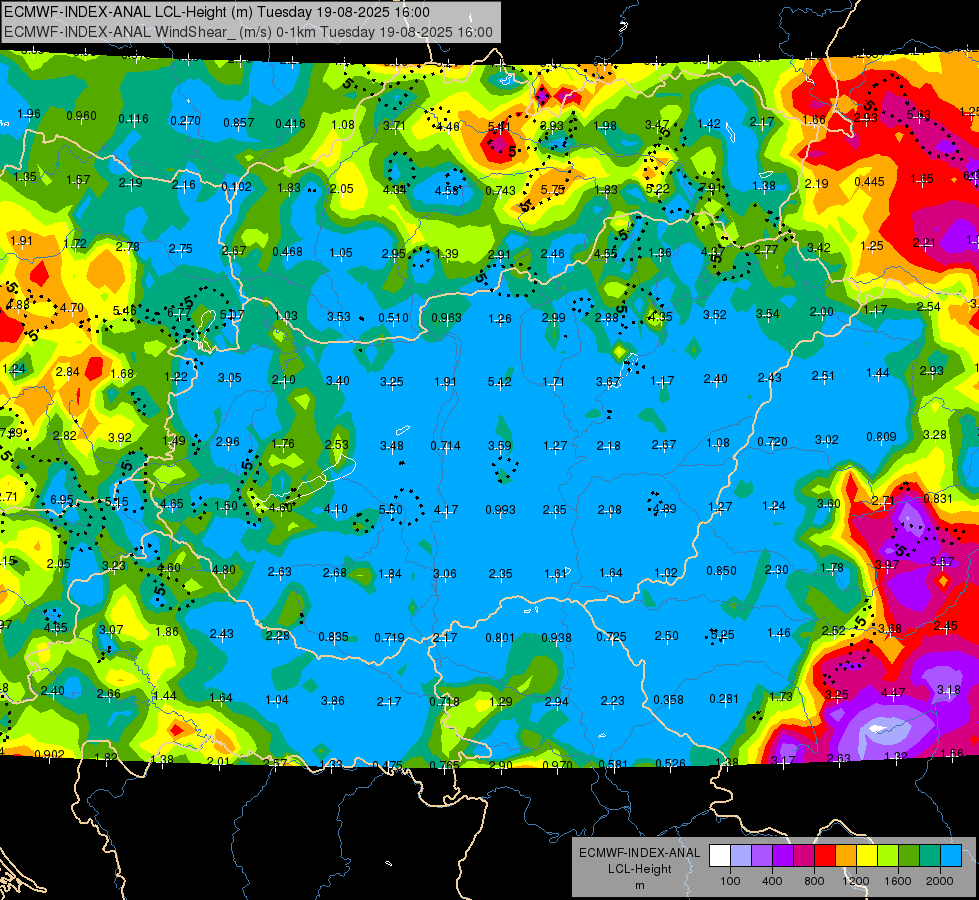Click the wind shear value 0.831
The height and width of the screenshot is (900, 979).
tap(937, 498)
